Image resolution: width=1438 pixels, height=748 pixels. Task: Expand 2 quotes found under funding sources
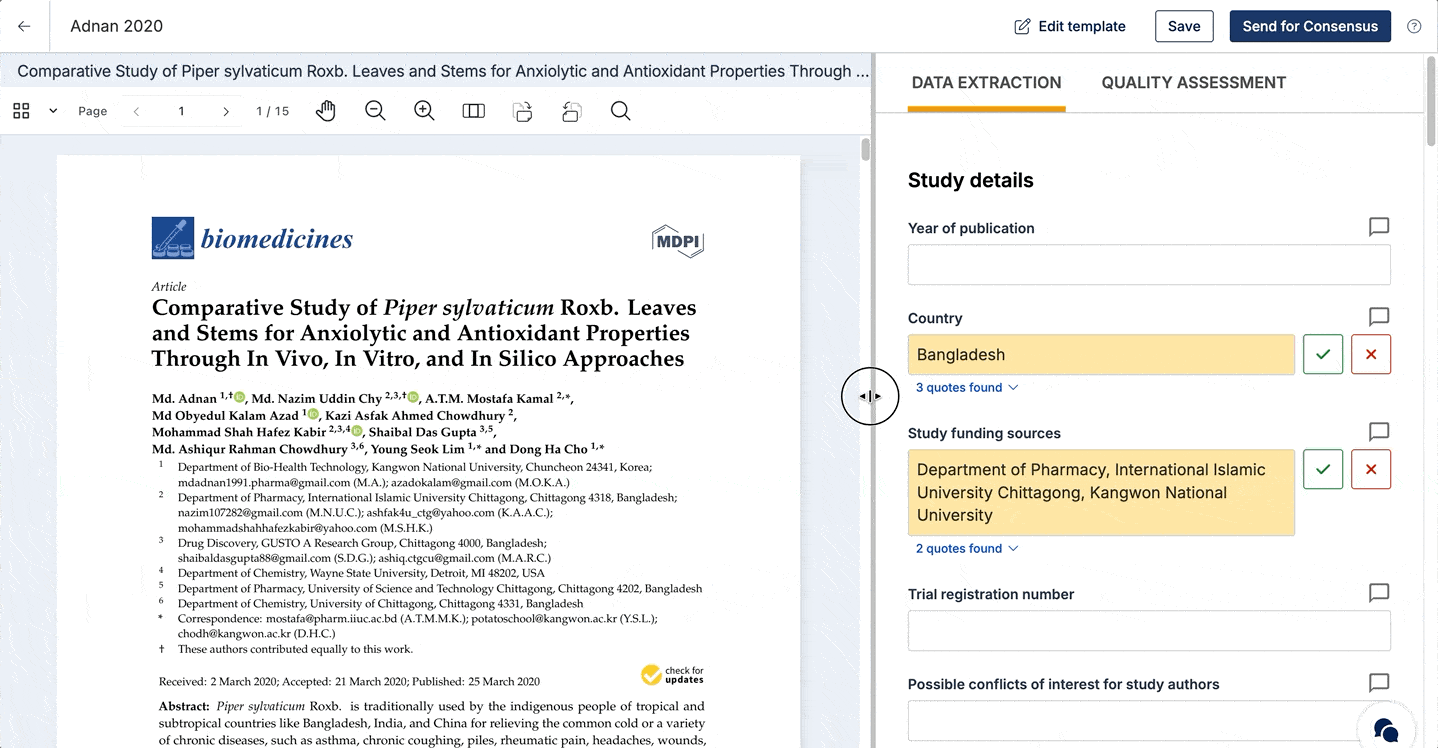point(967,548)
